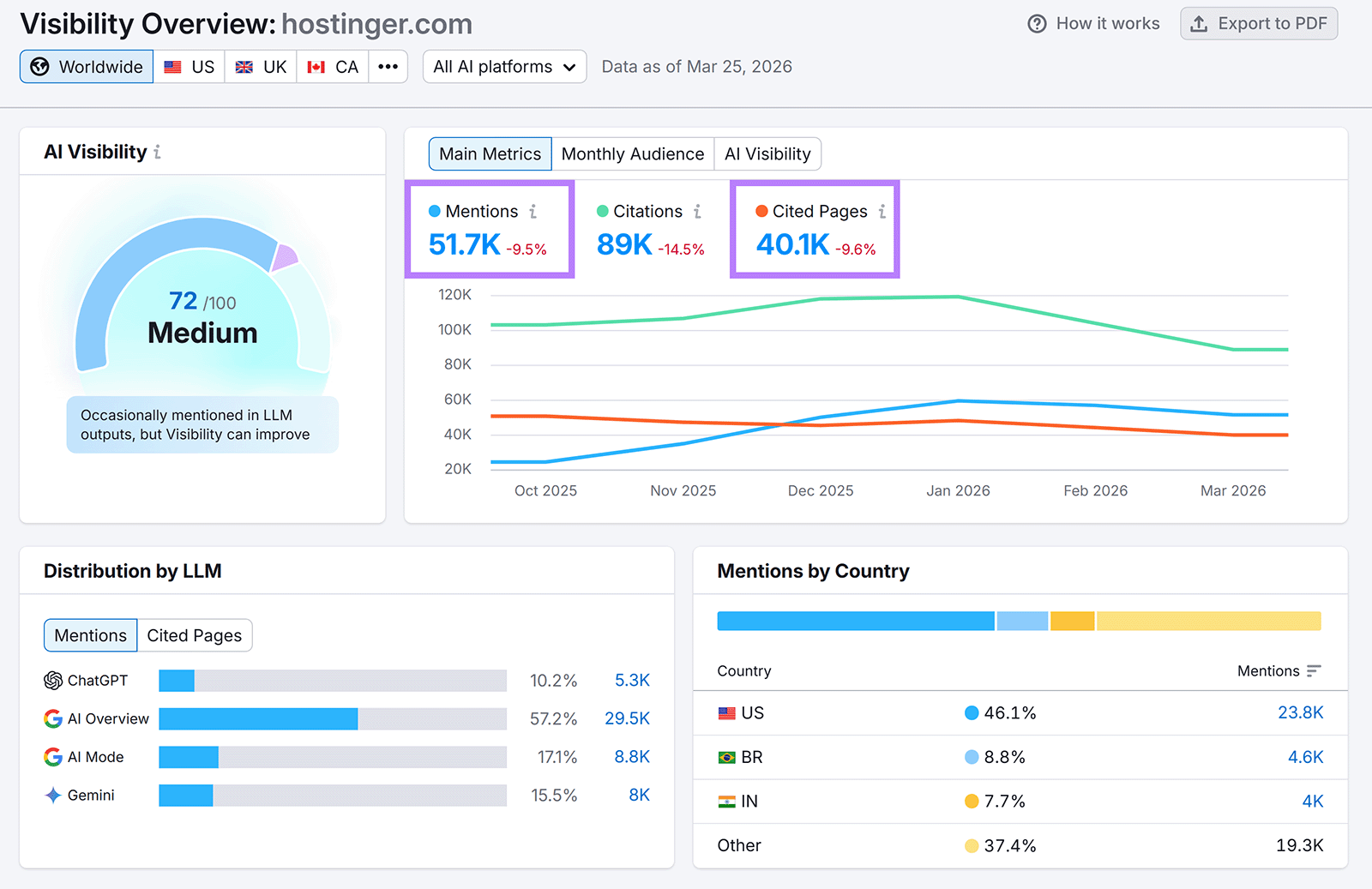Click the Google AI Overview icon
This screenshot has width=1372, height=889.
pos(51,718)
